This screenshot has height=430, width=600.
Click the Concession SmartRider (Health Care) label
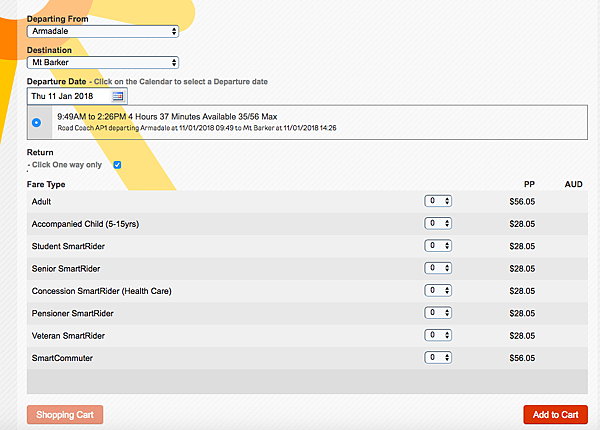[x=101, y=291]
